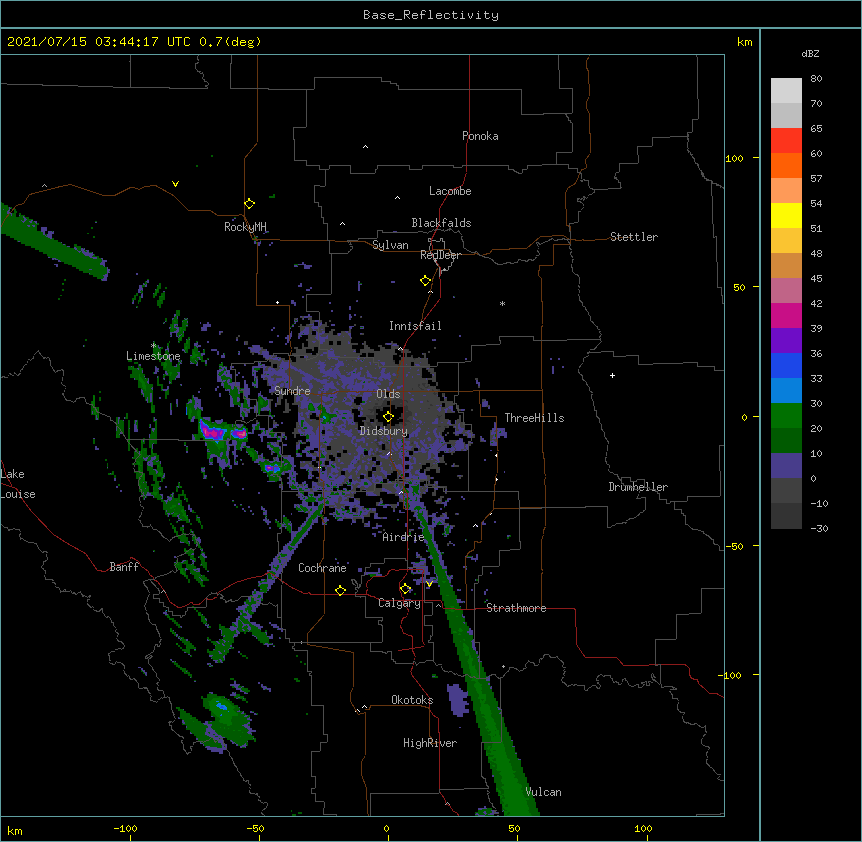
Task: Click the Olds town label
Action: 388,394
